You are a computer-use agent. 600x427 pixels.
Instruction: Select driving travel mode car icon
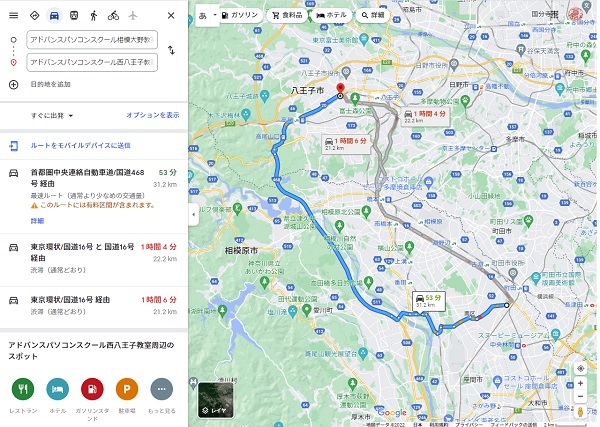(54, 16)
